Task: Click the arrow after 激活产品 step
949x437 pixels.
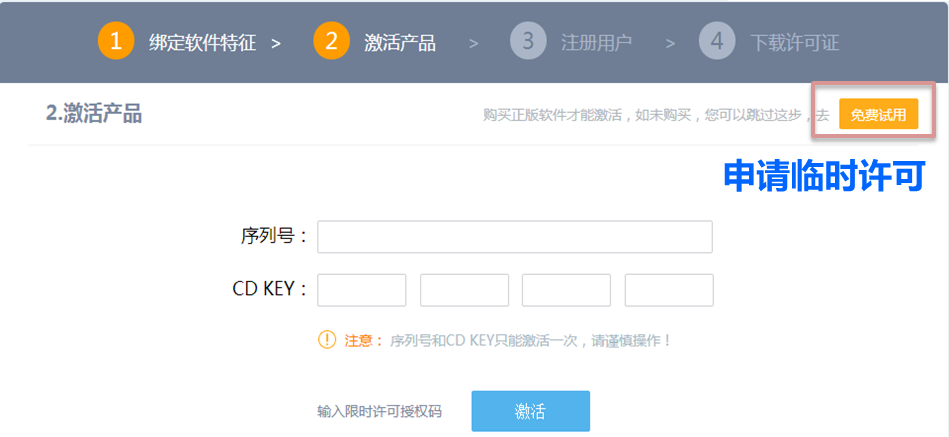Action: [474, 44]
